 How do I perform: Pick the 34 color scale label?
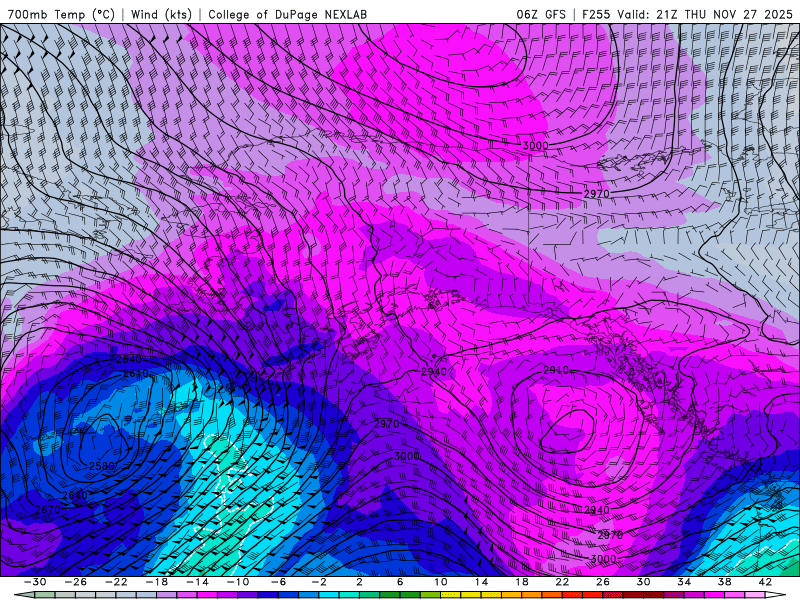click(x=684, y=582)
